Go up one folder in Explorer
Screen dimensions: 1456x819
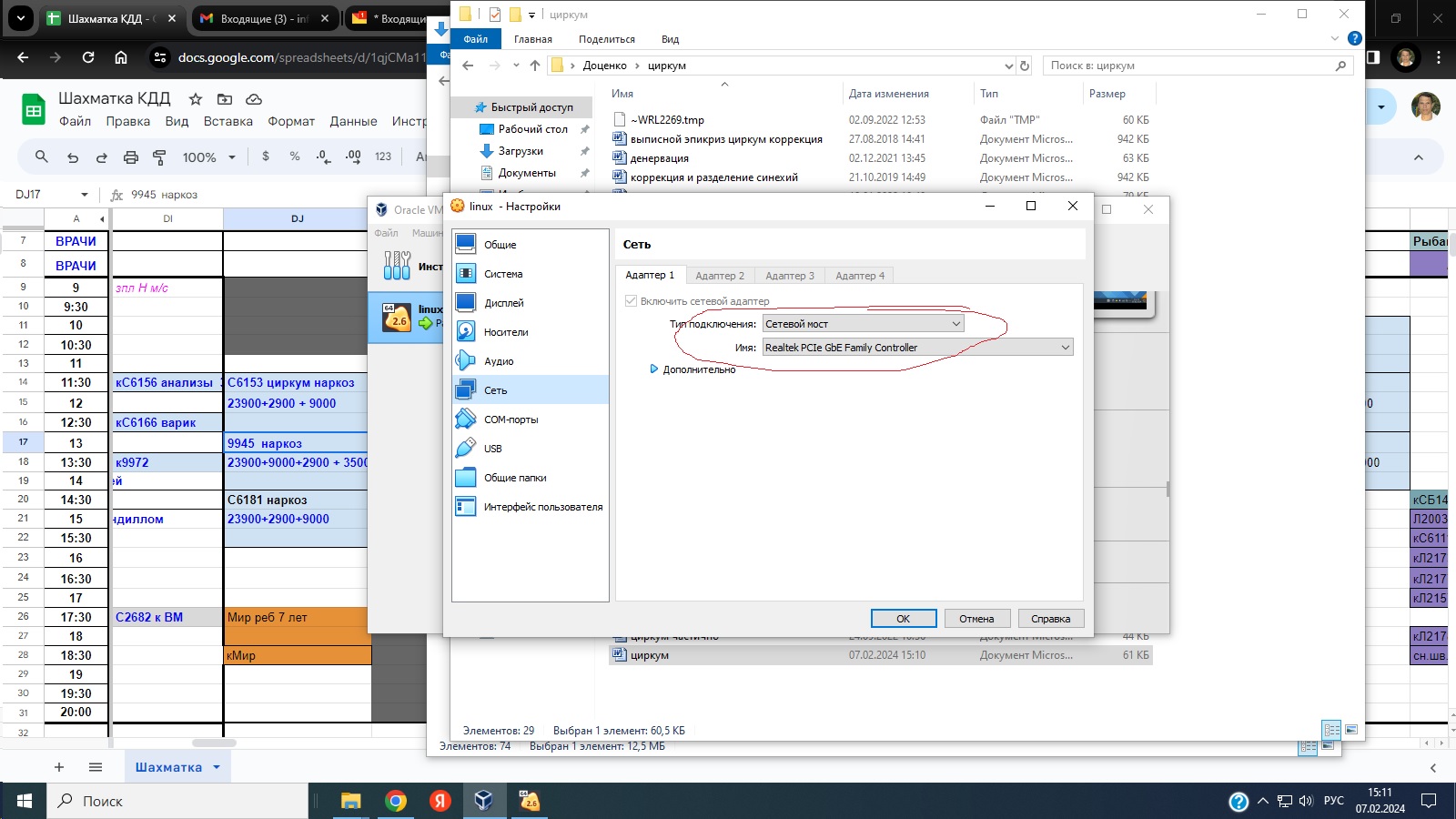(535, 66)
